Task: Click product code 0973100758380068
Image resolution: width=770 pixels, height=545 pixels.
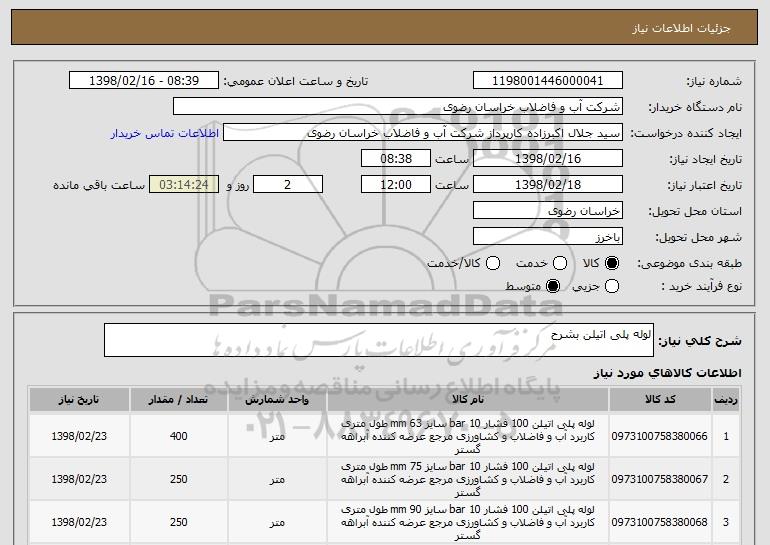Action: click(x=660, y=522)
